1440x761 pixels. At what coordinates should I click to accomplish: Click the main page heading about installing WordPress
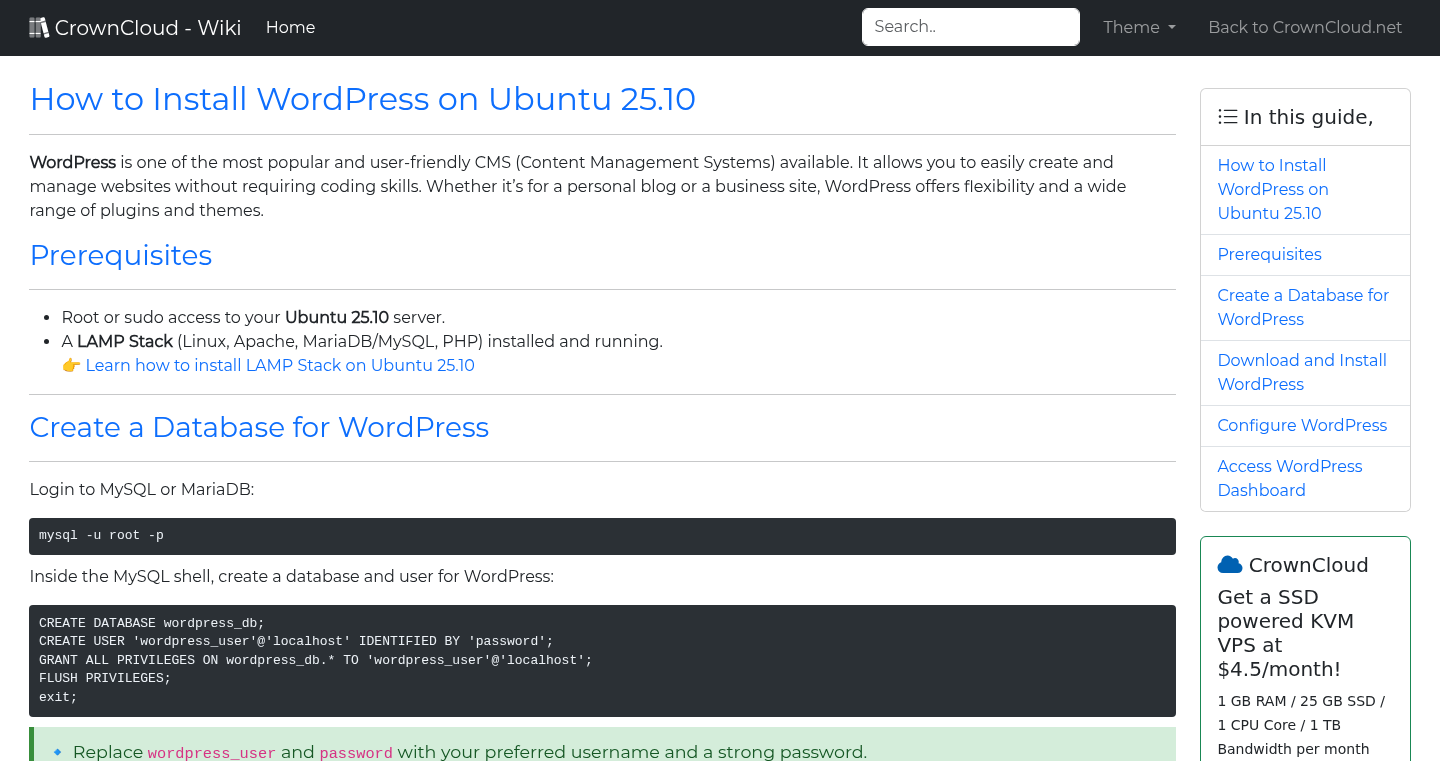[362, 99]
